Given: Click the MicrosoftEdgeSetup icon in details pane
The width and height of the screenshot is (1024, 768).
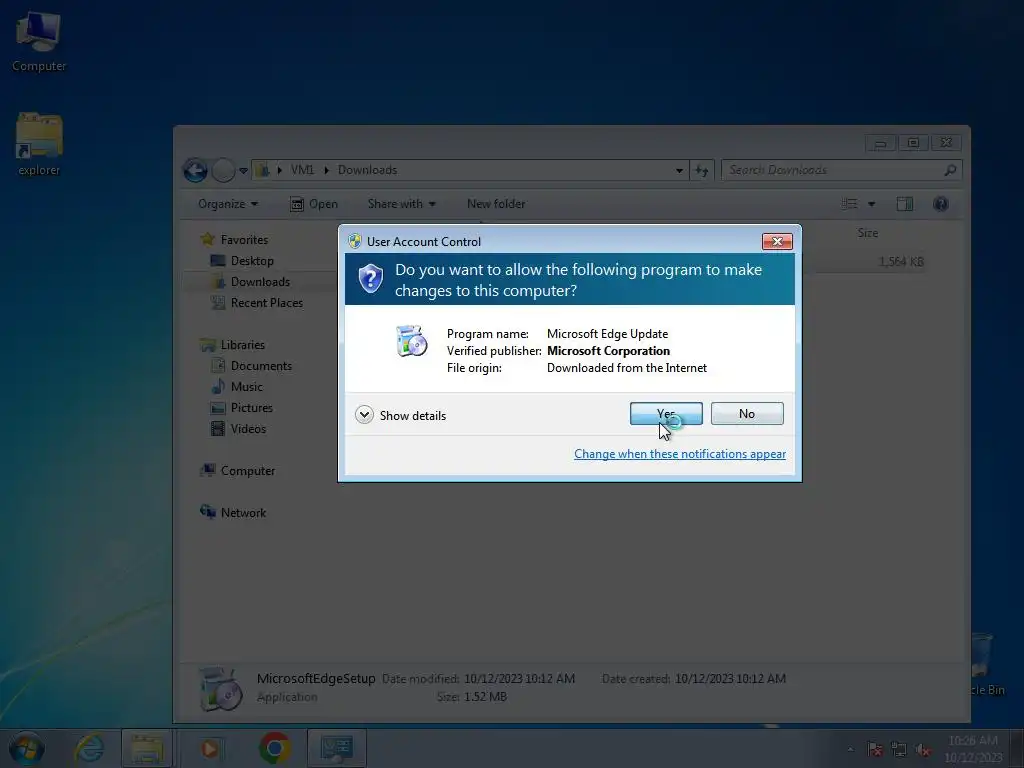Looking at the screenshot, I should (220, 688).
